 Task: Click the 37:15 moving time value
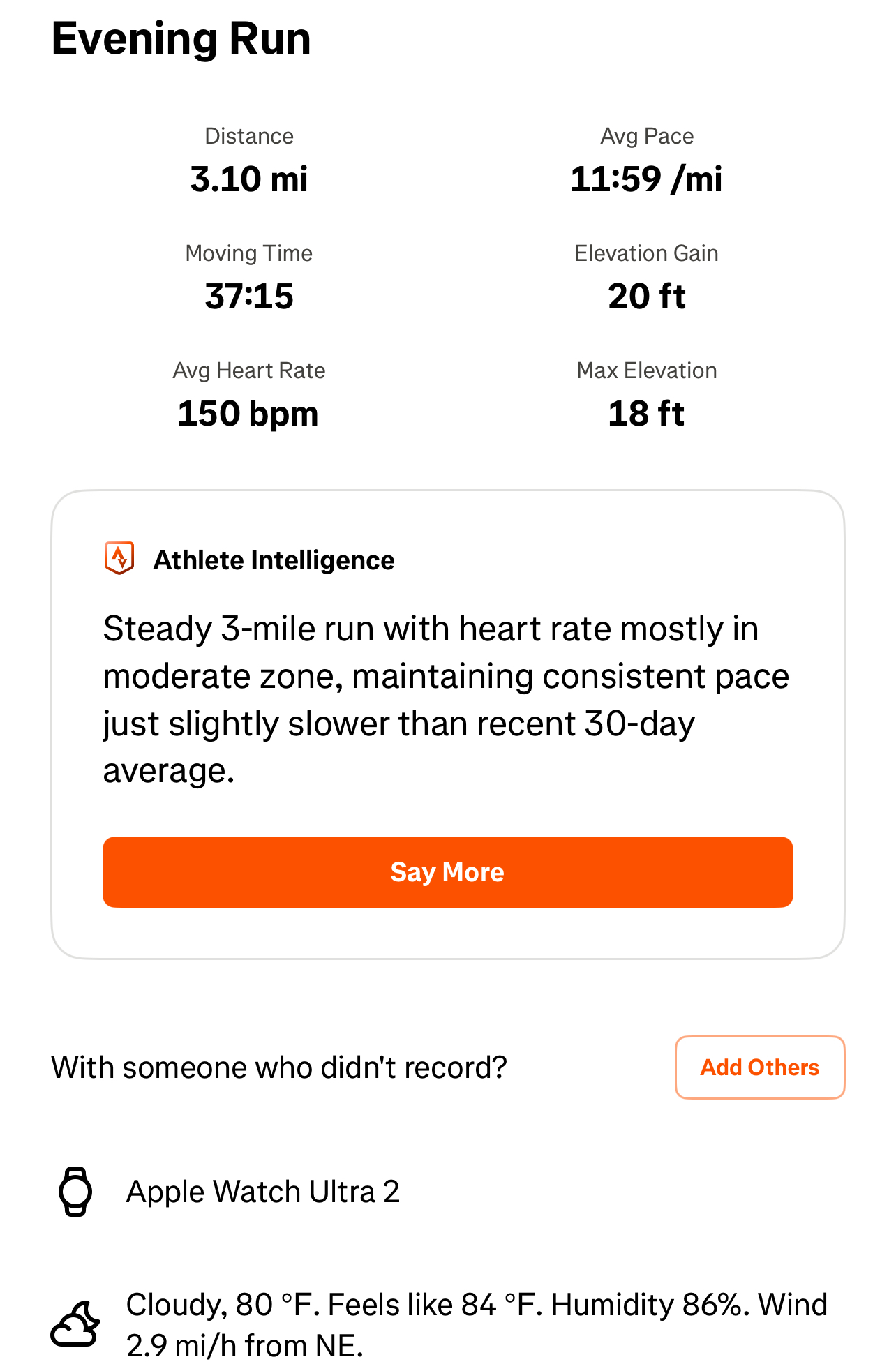249,297
